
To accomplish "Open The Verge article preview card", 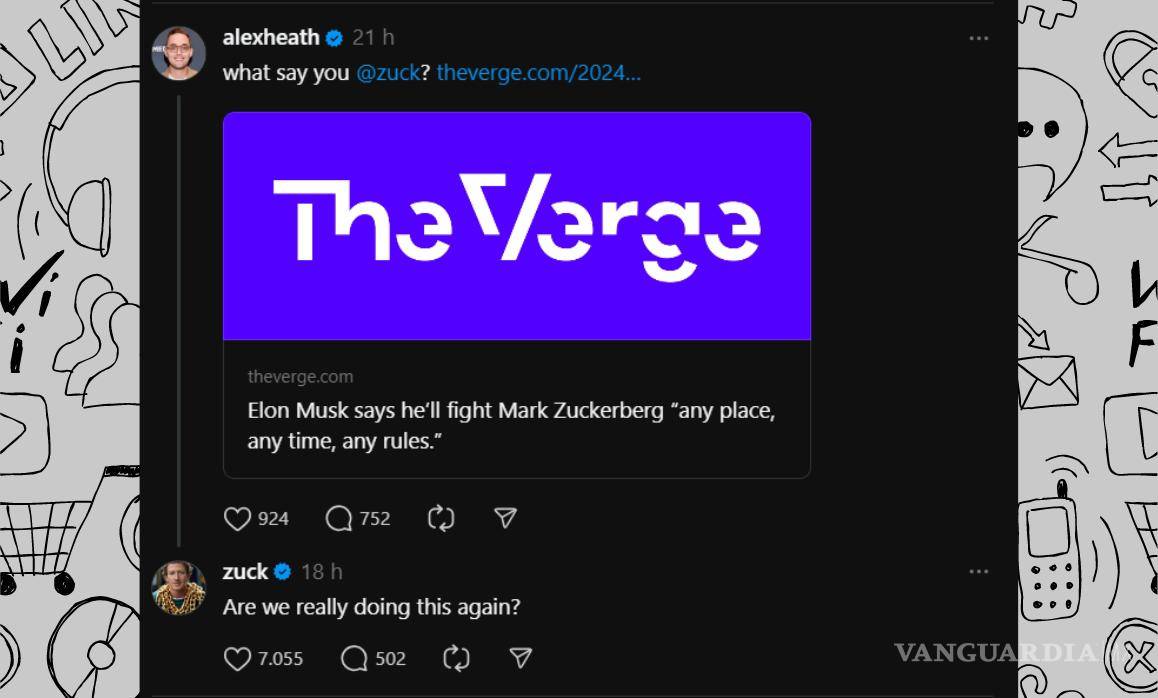I will (516, 293).
